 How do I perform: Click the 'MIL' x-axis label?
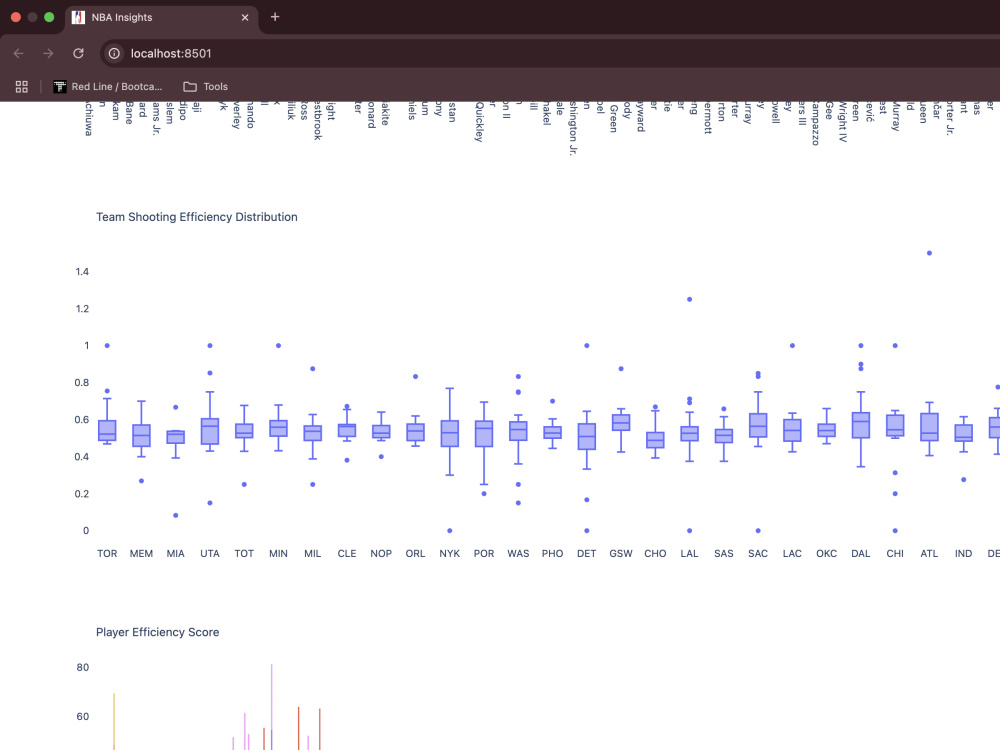click(312, 554)
